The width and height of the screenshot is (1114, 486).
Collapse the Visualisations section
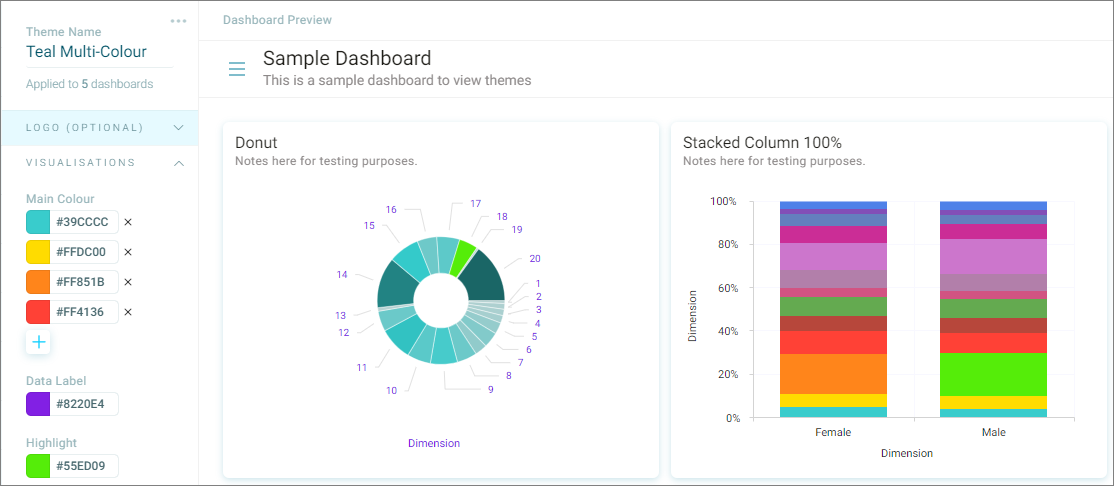(178, 163)
